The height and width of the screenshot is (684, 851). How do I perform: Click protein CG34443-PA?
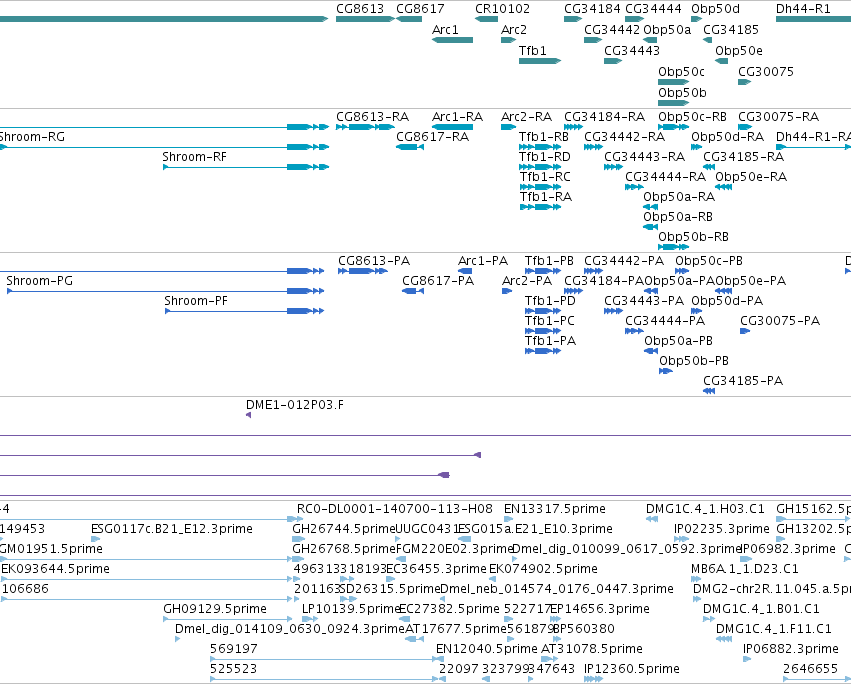[613, 311]
